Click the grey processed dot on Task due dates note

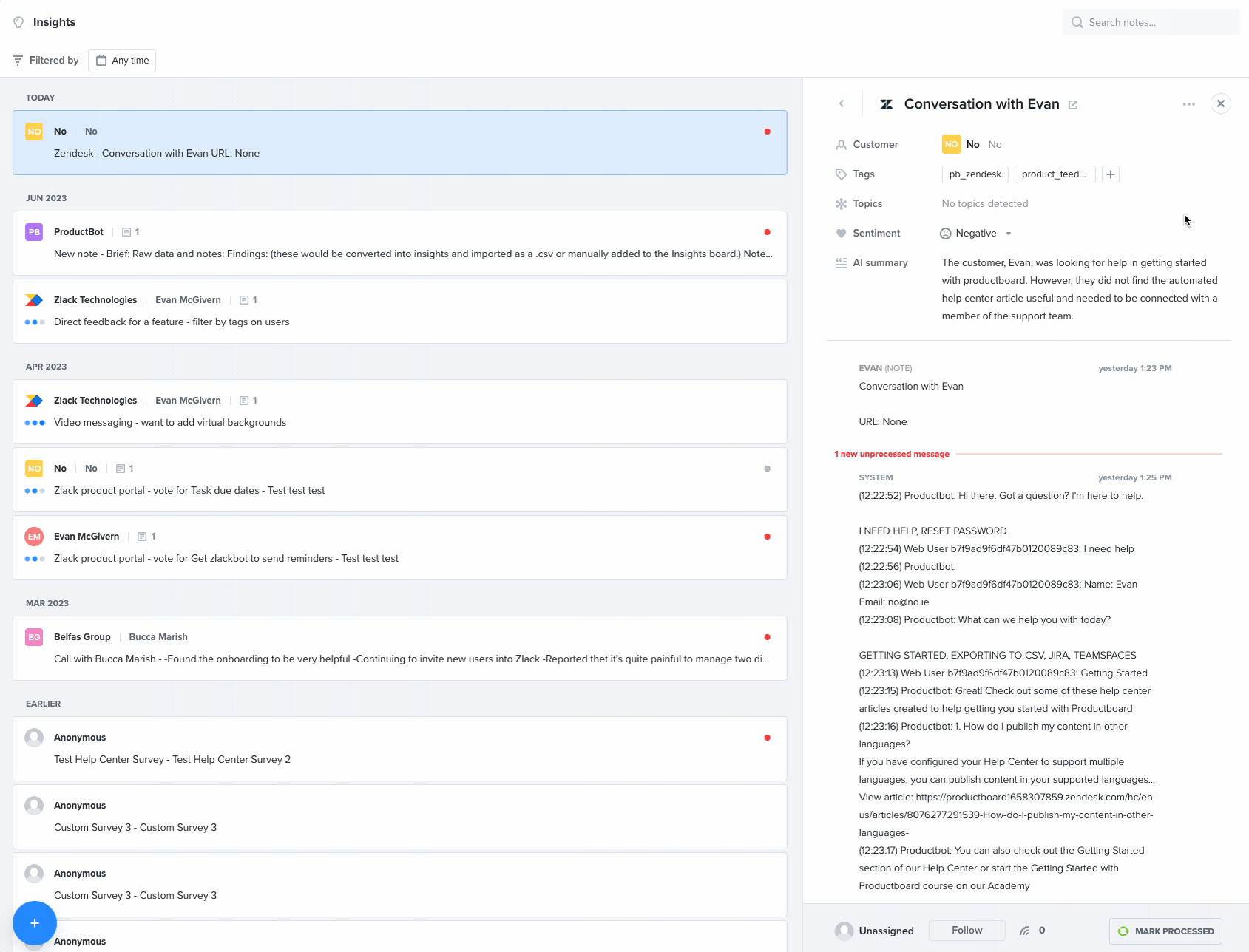pos(767,469)
